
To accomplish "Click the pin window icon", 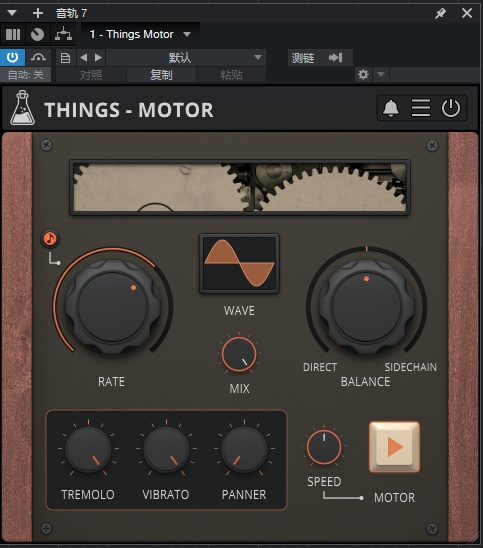I will [x=440, y=14].
